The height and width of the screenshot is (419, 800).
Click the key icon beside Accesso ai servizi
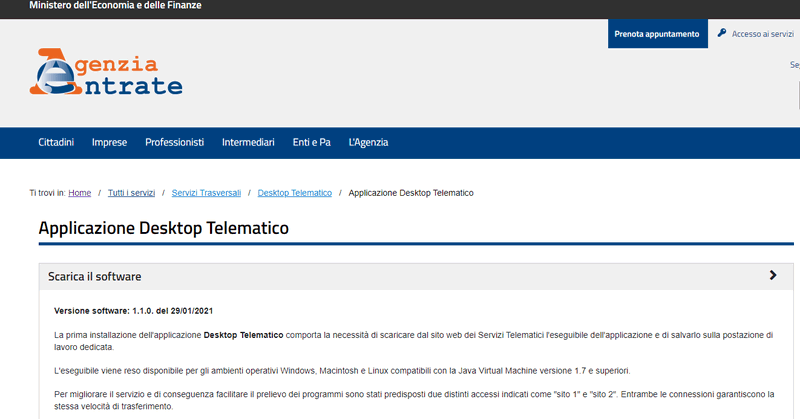pyautogui.click(x=721, y=33)
